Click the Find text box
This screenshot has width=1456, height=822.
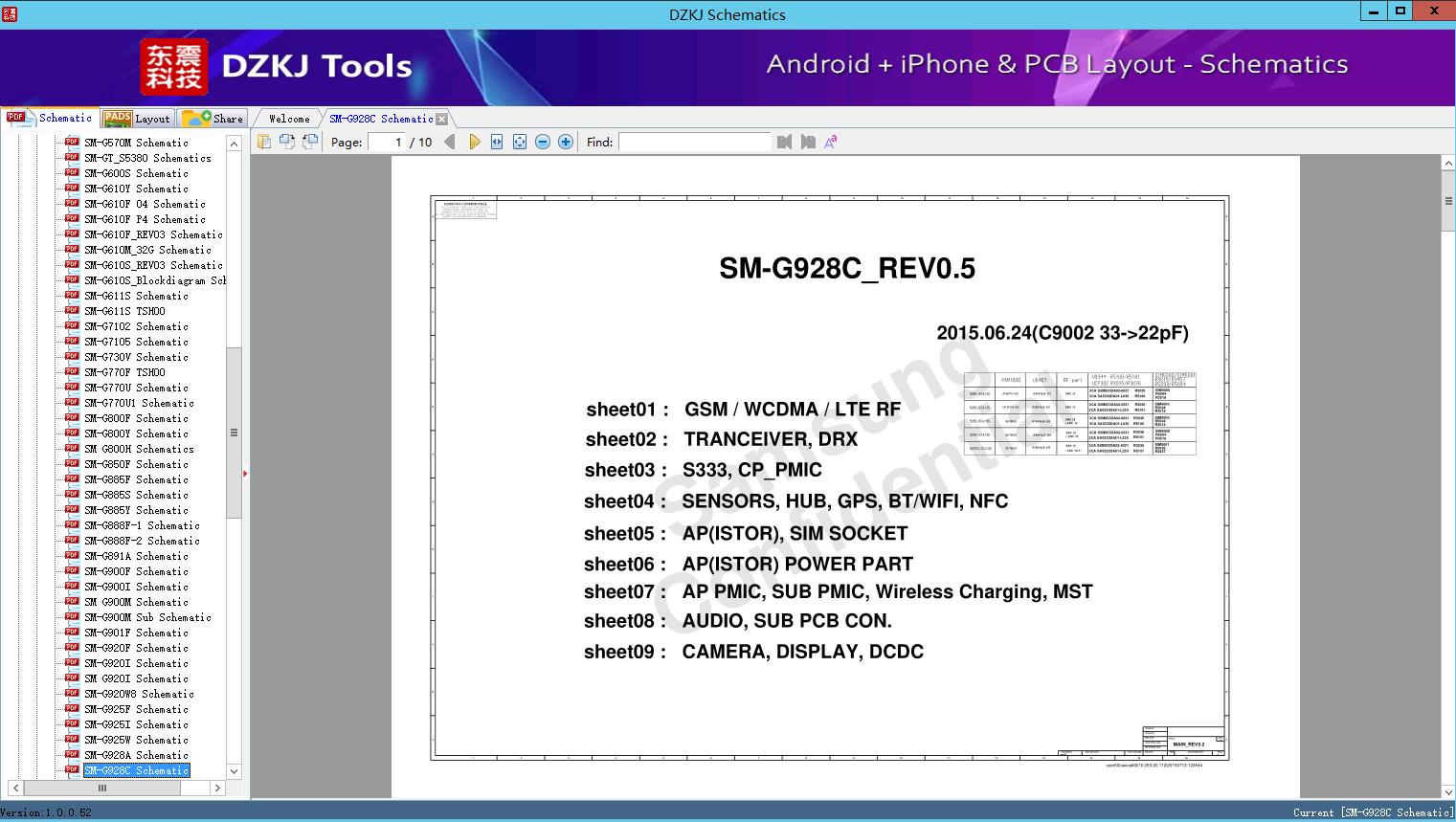(695, 142)
